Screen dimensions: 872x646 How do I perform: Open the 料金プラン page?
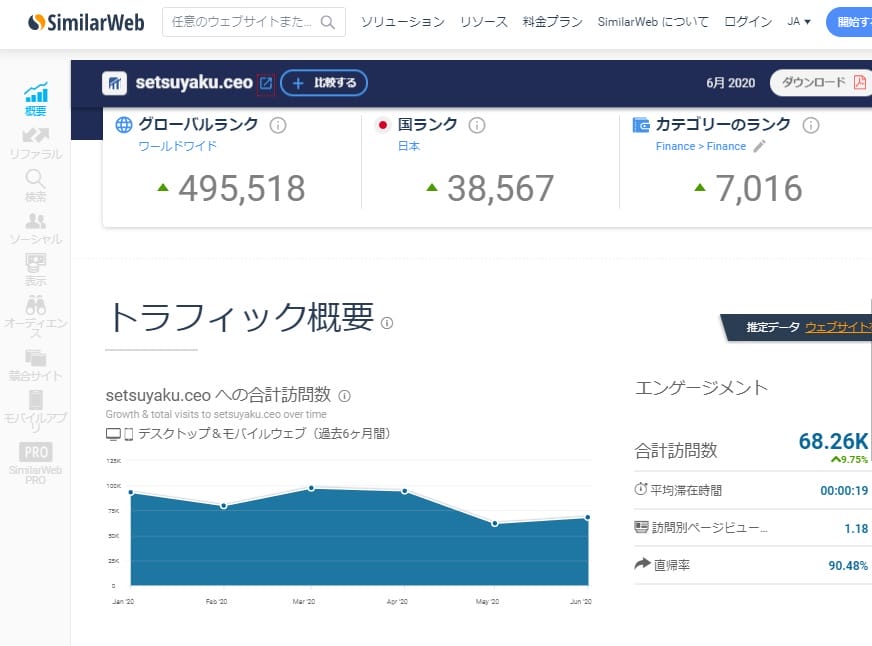pyautogui.click(x=552, y=22)
